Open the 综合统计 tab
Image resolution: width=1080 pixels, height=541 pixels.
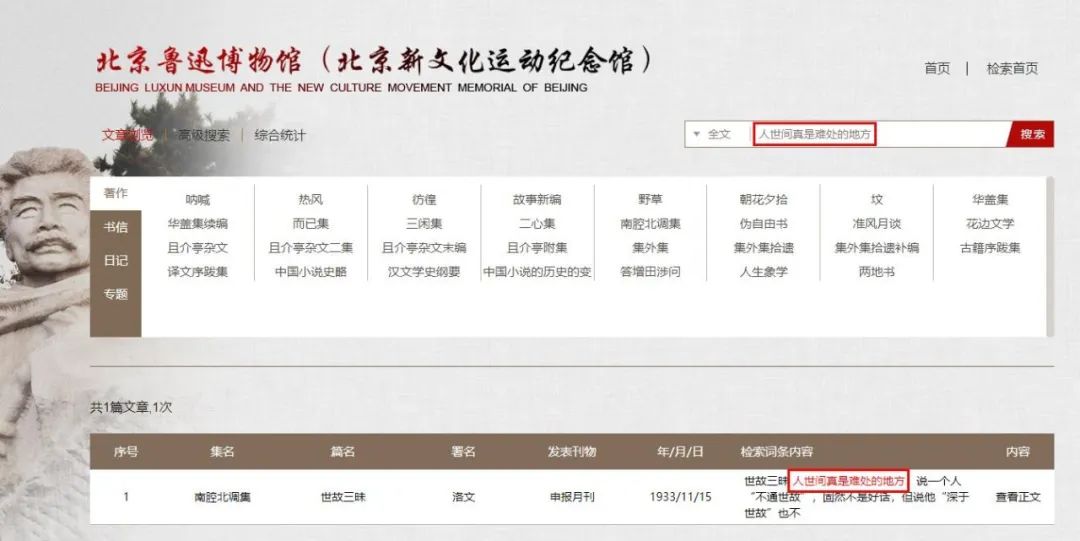pos(280,135)
